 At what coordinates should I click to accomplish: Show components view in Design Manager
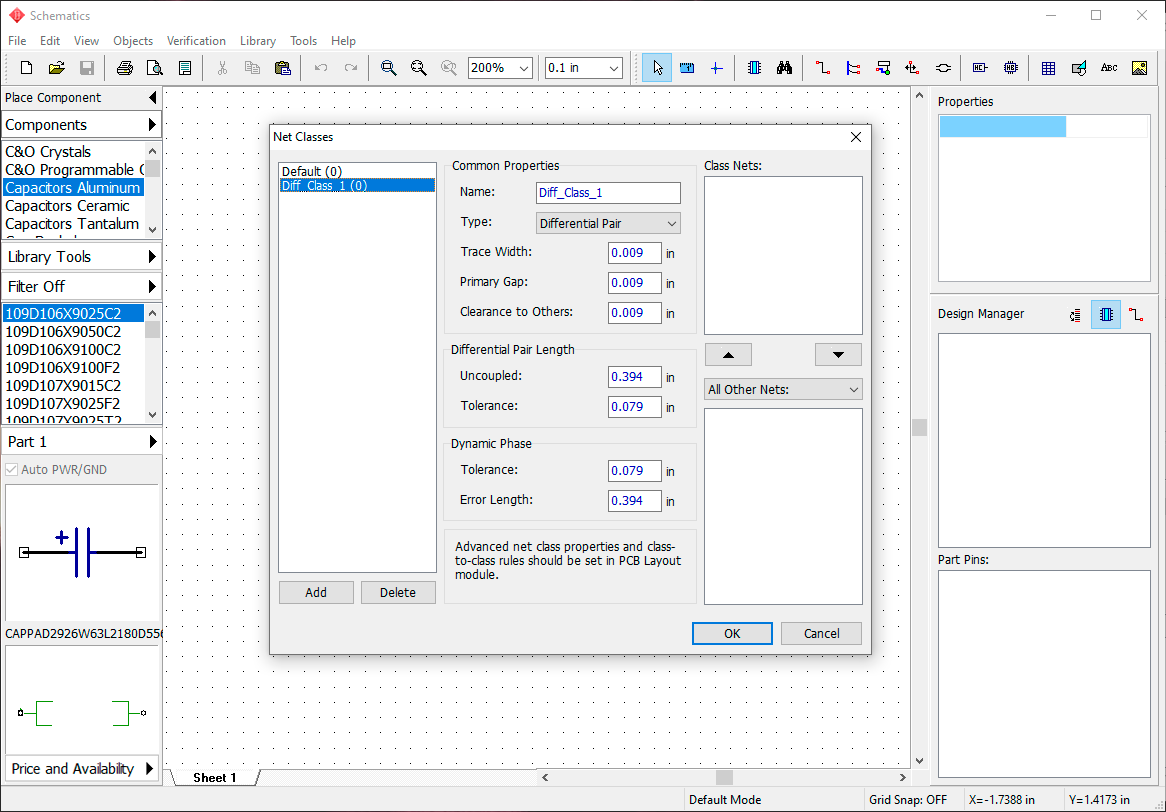point(1106,315)
